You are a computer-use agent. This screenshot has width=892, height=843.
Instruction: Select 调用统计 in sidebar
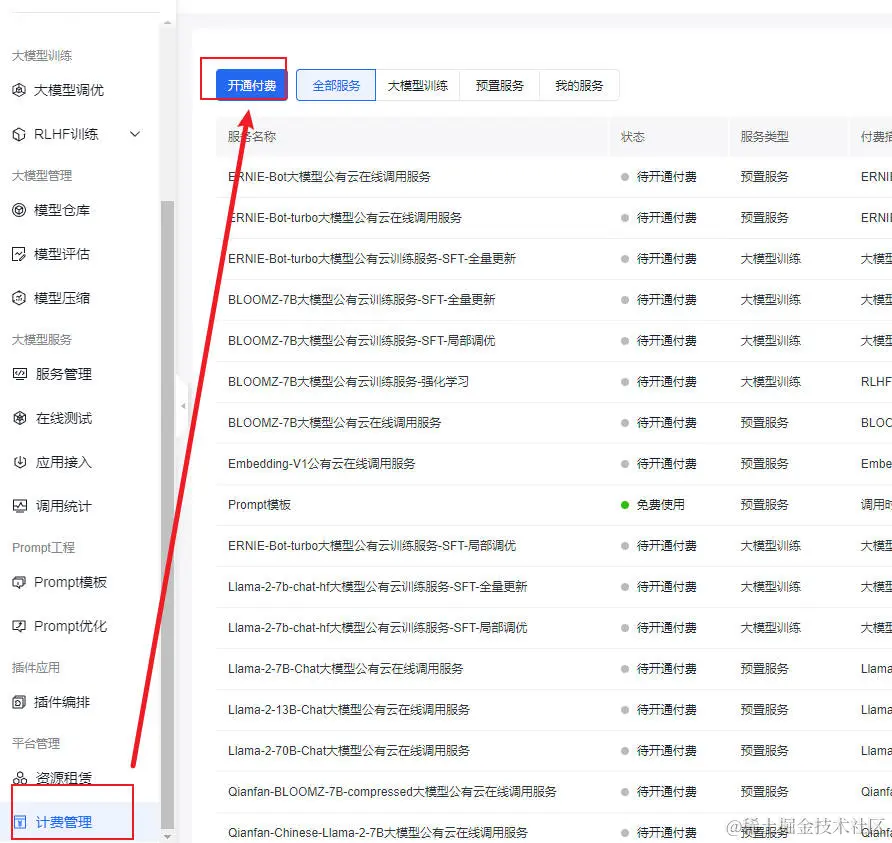(x=63, y=506)
